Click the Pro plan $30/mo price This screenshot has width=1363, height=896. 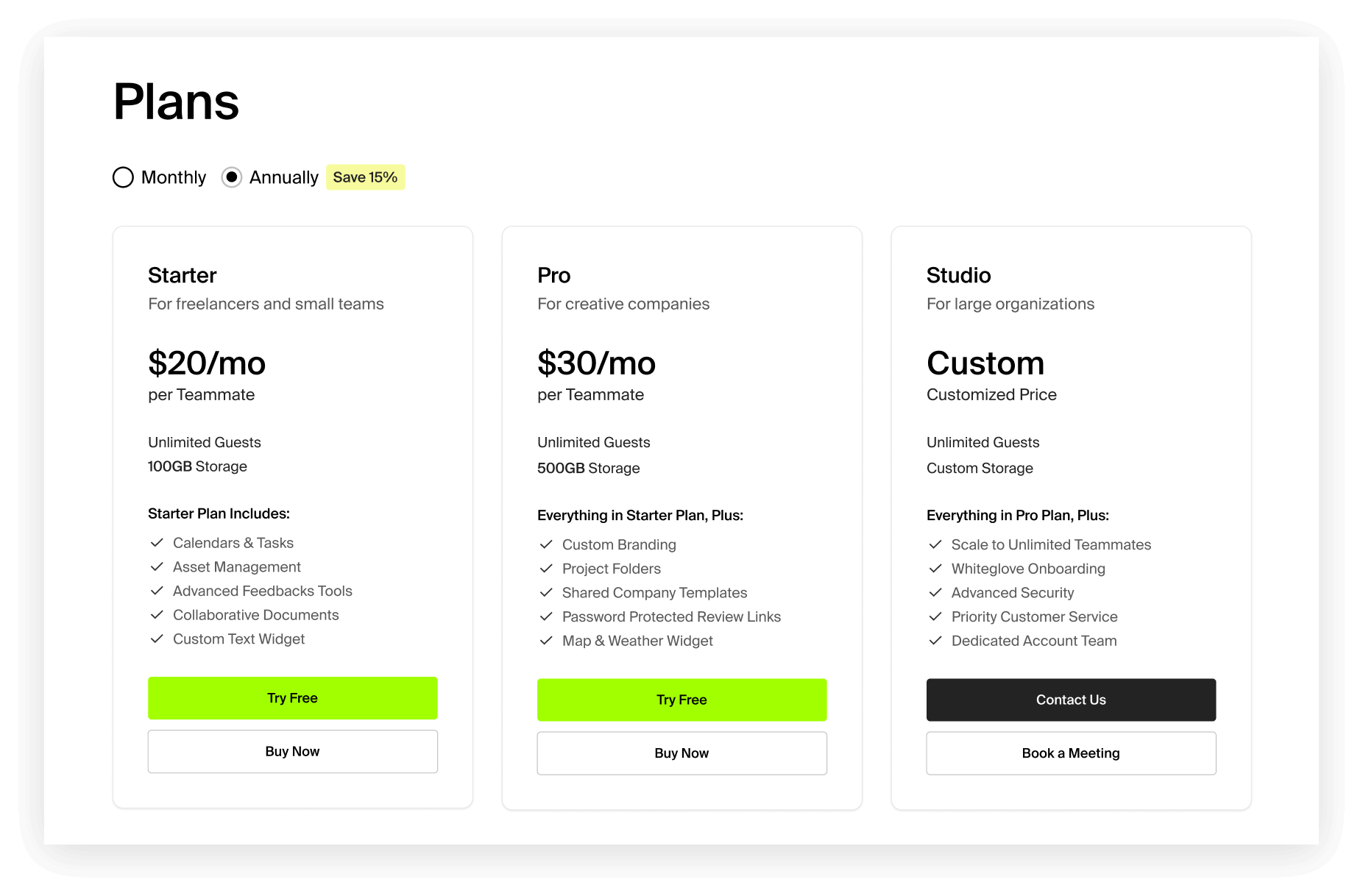596,363
